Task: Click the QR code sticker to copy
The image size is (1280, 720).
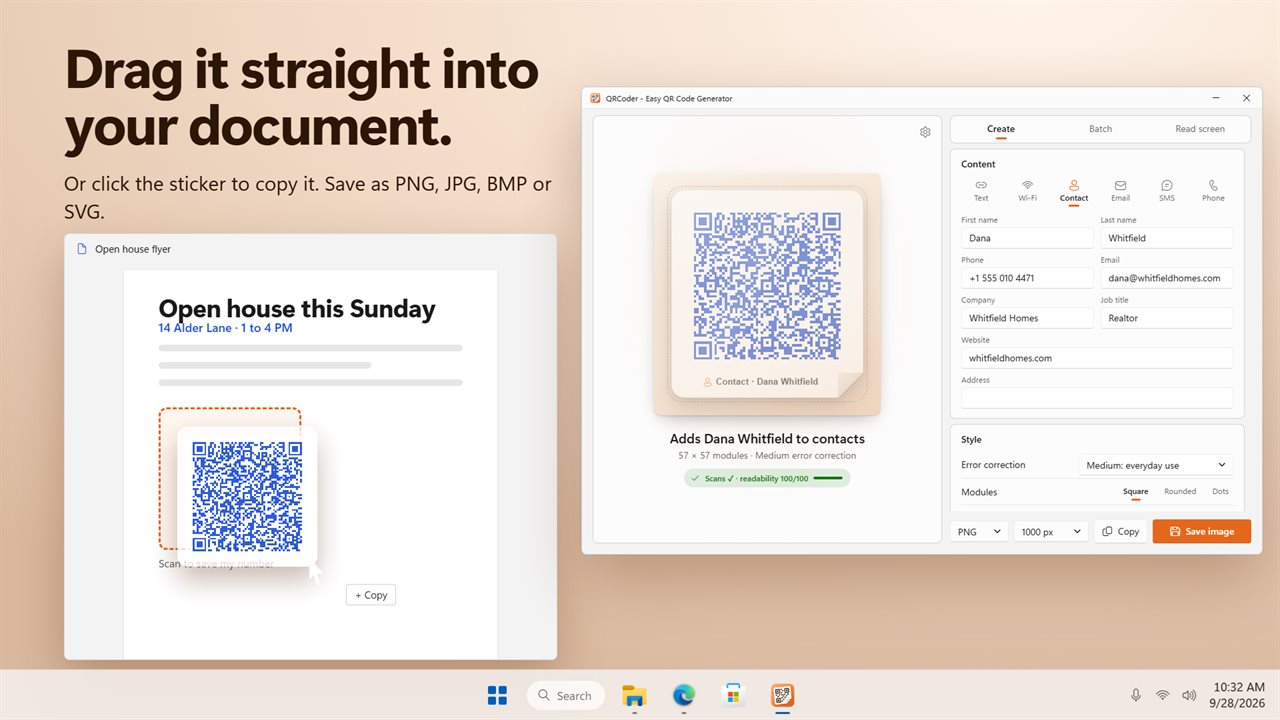Action: click(767, 294)
